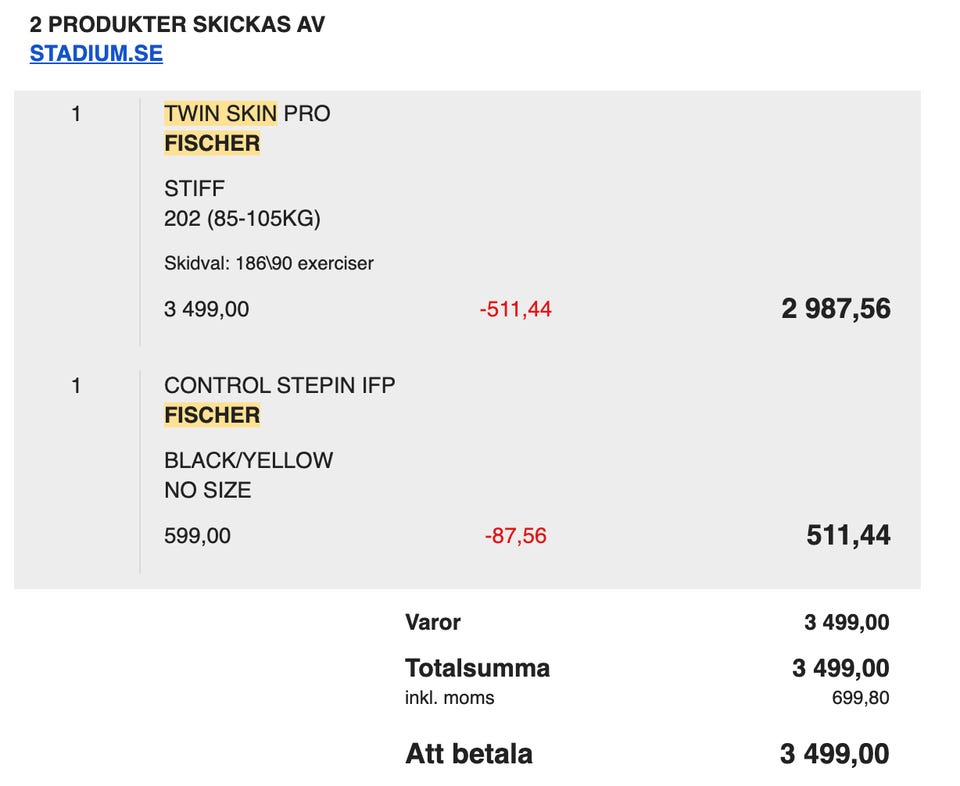Image resolution: width=960 pixels, height=786 pixels.
Task: Select the BLACK/YELLOW color text
Action: (x=248, y=460)
